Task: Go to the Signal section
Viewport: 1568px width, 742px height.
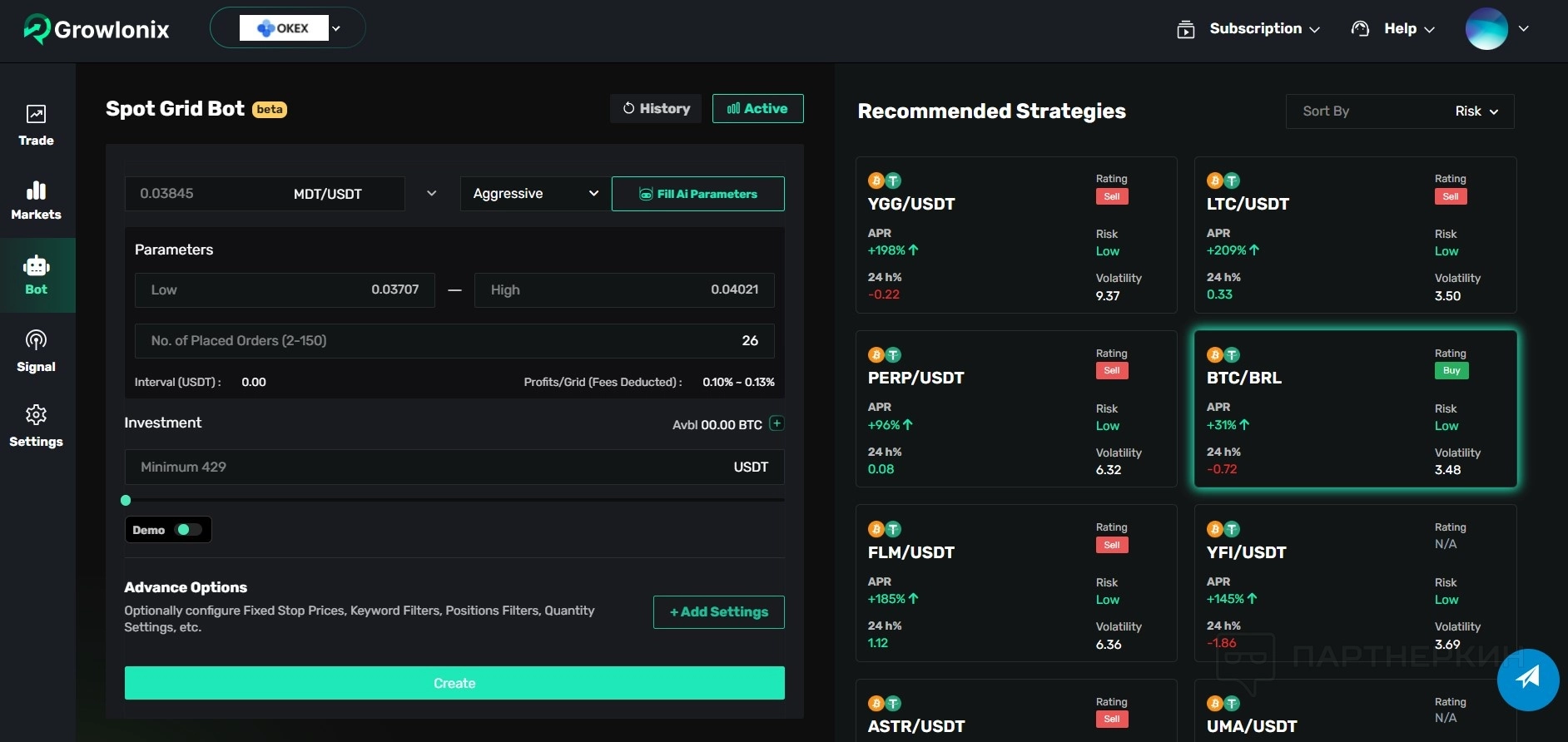Action: pyautogui.click(x=37, y=351)
